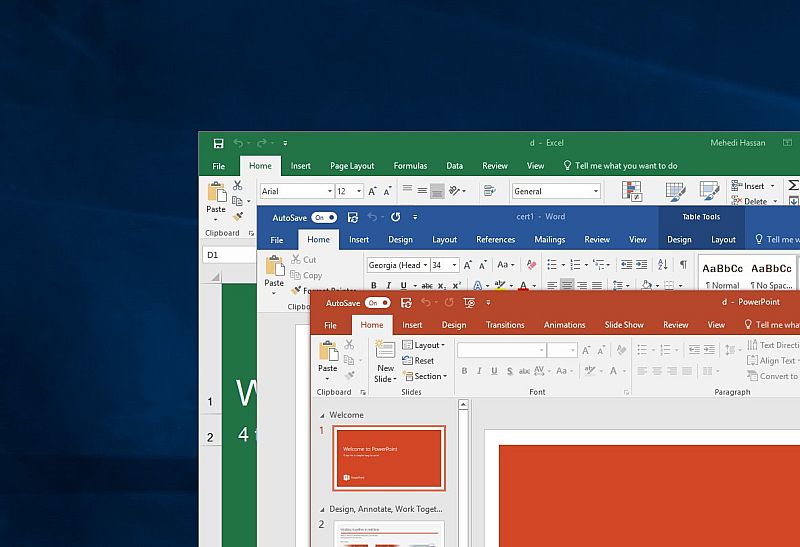Expand the Georgia font name dropdown in Word
Screen dimensions: 800x547
[425, 265]
